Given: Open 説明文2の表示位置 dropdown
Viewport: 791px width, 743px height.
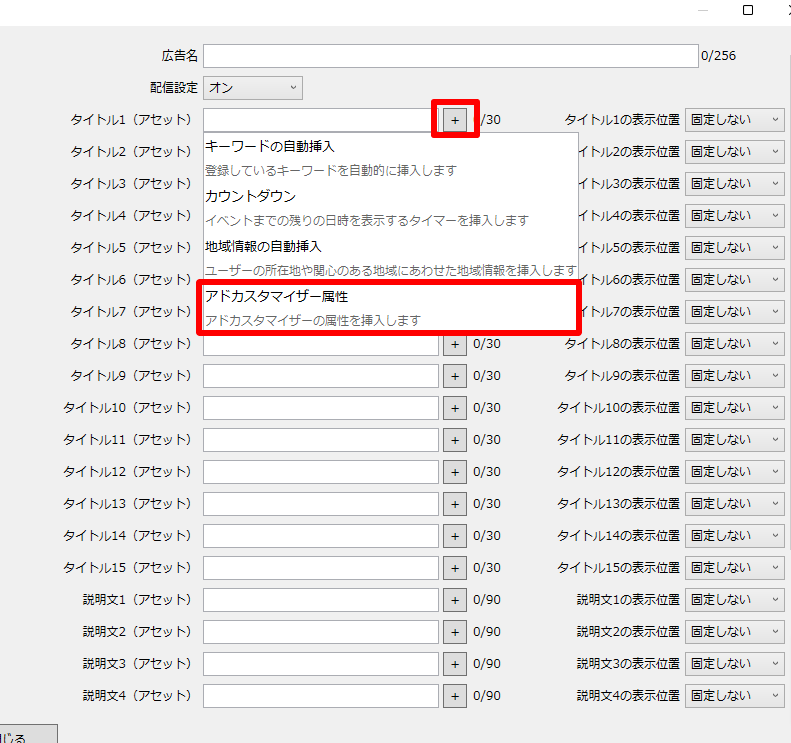Looking at the screenshot, I should [x=734, y=632].
